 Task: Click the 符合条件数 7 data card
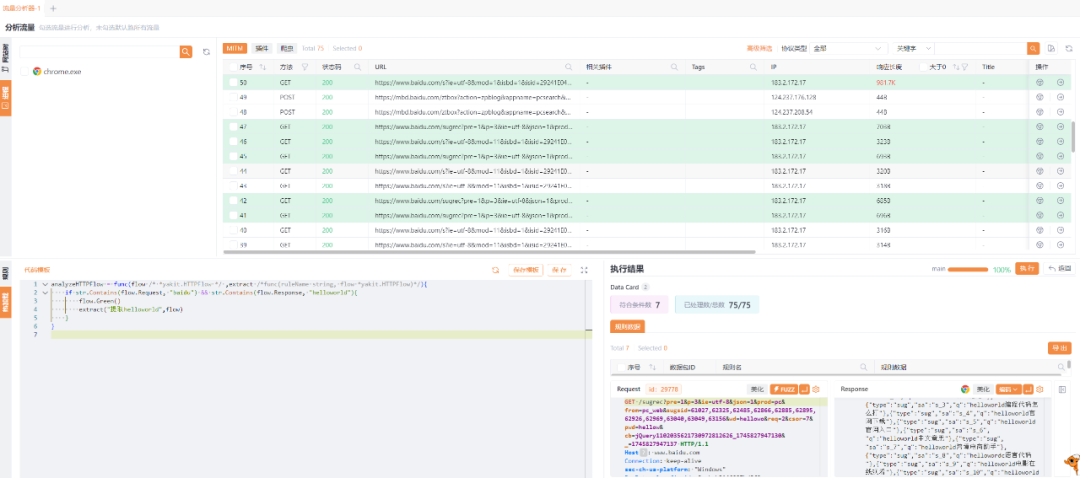pyautogui.click(x=639, y=304)
